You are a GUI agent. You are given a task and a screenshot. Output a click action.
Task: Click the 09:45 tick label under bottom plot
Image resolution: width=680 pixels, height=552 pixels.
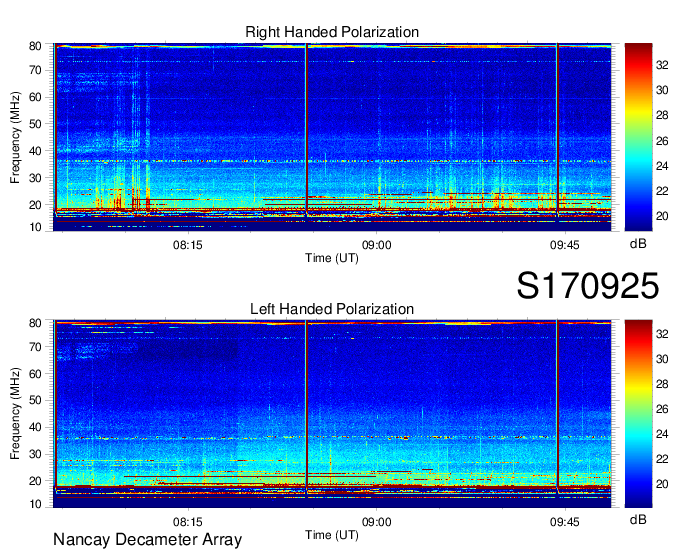[x=565, y=522]
